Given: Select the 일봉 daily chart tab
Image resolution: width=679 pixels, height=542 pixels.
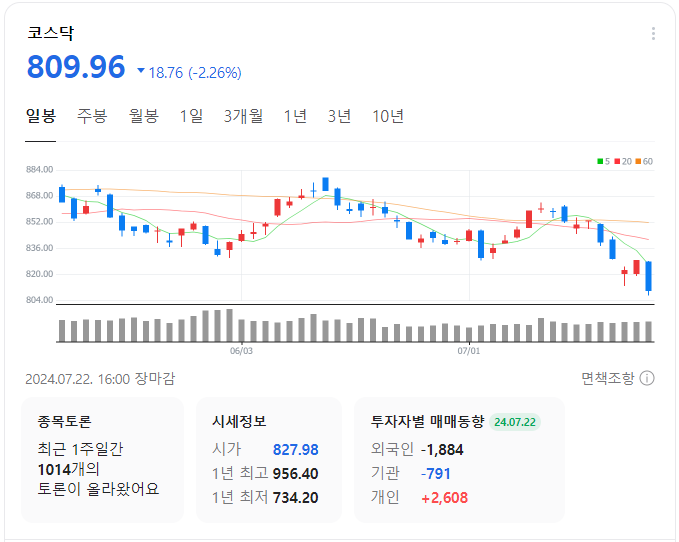Looking at the screenshot, I should tap(41, 116).
